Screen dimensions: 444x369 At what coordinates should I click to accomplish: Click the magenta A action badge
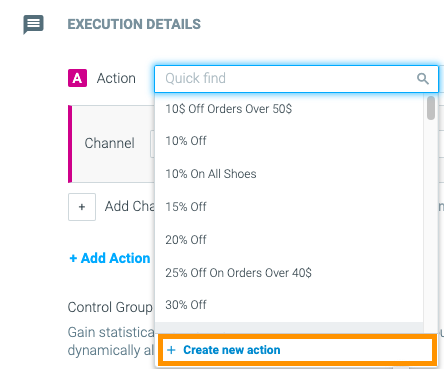pyautogui.click(x=77, y=78)
